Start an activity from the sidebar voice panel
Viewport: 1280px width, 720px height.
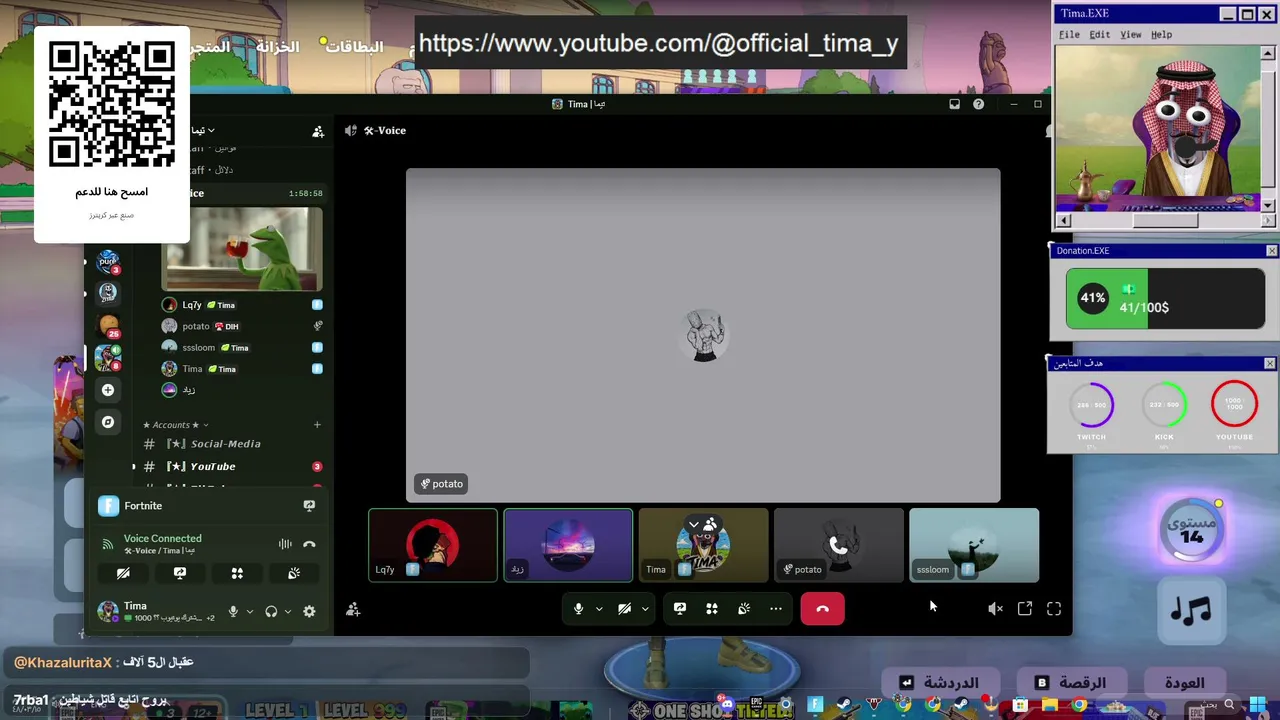pyautogui.click(x=237, y=574)
